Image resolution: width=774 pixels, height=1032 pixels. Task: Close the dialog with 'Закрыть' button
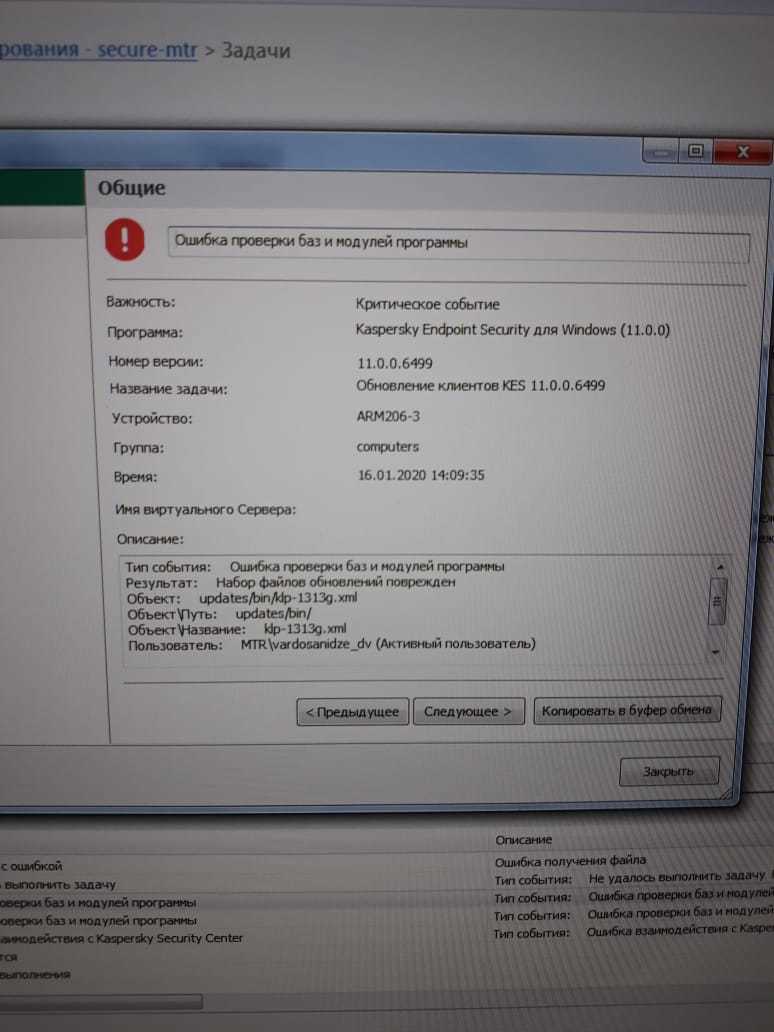click(x=669, y=771)
